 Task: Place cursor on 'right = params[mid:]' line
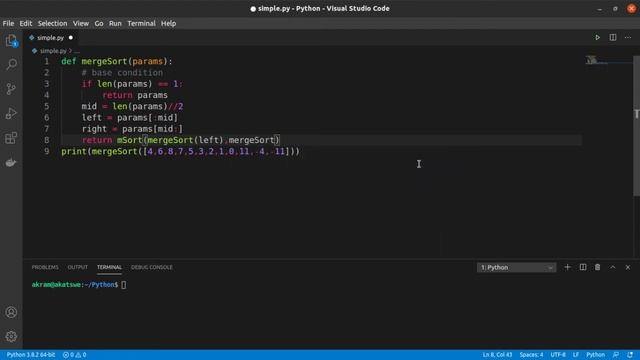click(x=132, y=129)
